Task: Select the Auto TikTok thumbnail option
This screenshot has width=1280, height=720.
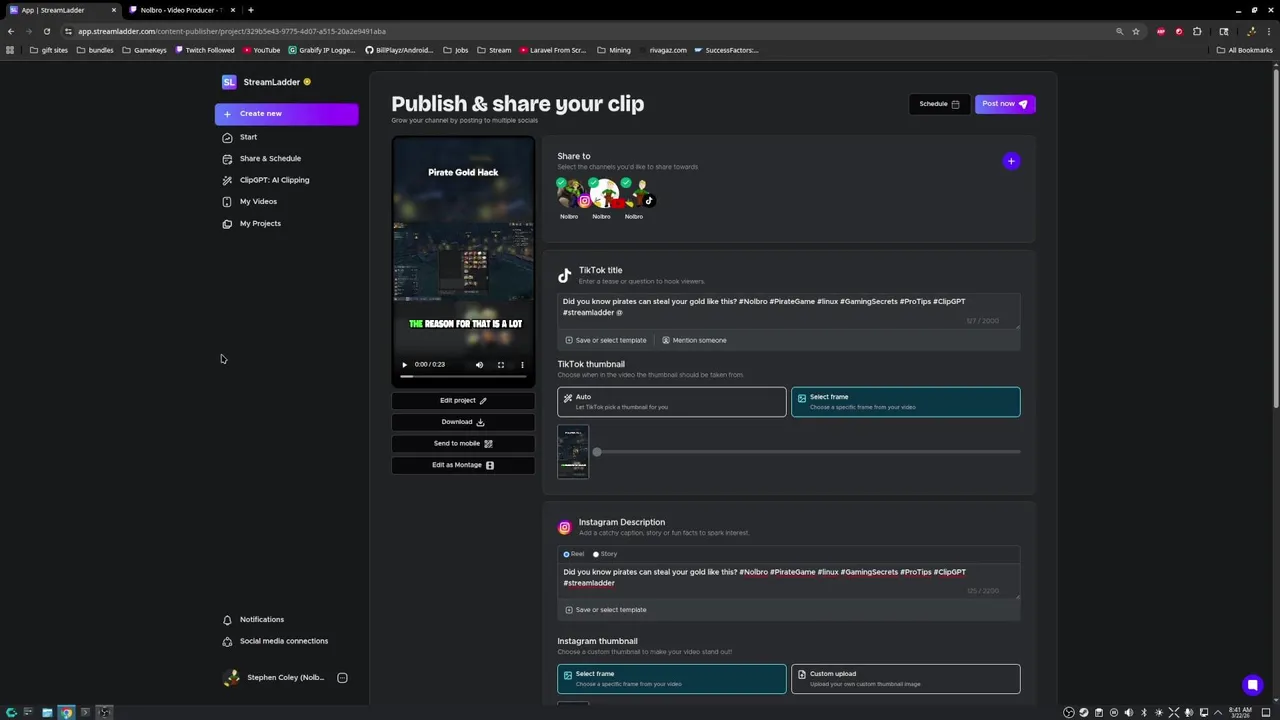Action: tap(672, 402)
